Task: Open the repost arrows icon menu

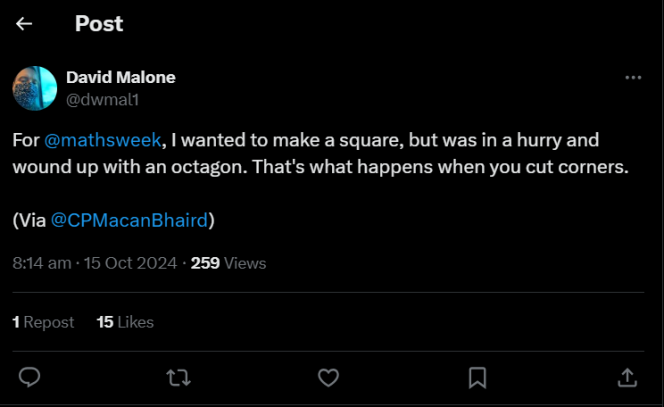Action: (x=180, y=376)
